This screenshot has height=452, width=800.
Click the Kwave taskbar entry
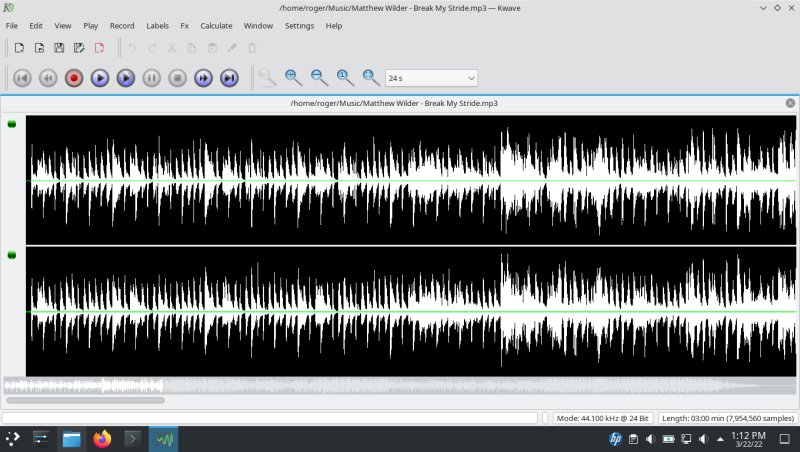[x=164, y=439]
